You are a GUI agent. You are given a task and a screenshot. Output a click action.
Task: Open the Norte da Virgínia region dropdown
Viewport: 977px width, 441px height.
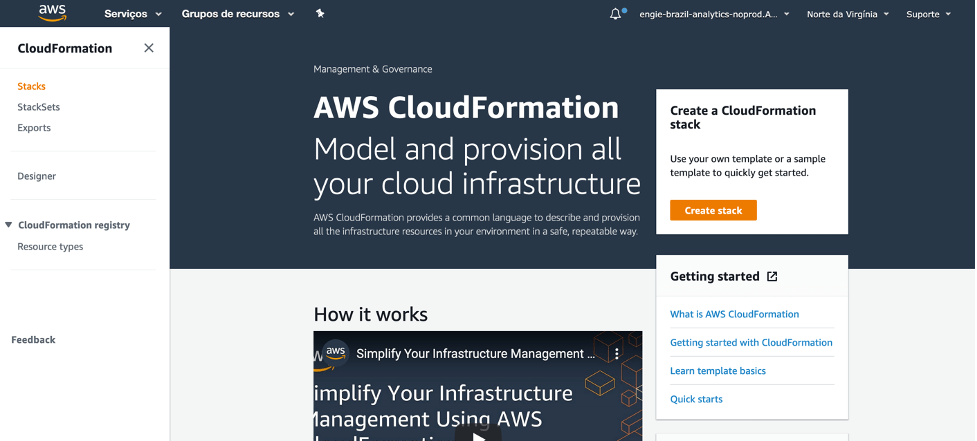coord(847,14)
